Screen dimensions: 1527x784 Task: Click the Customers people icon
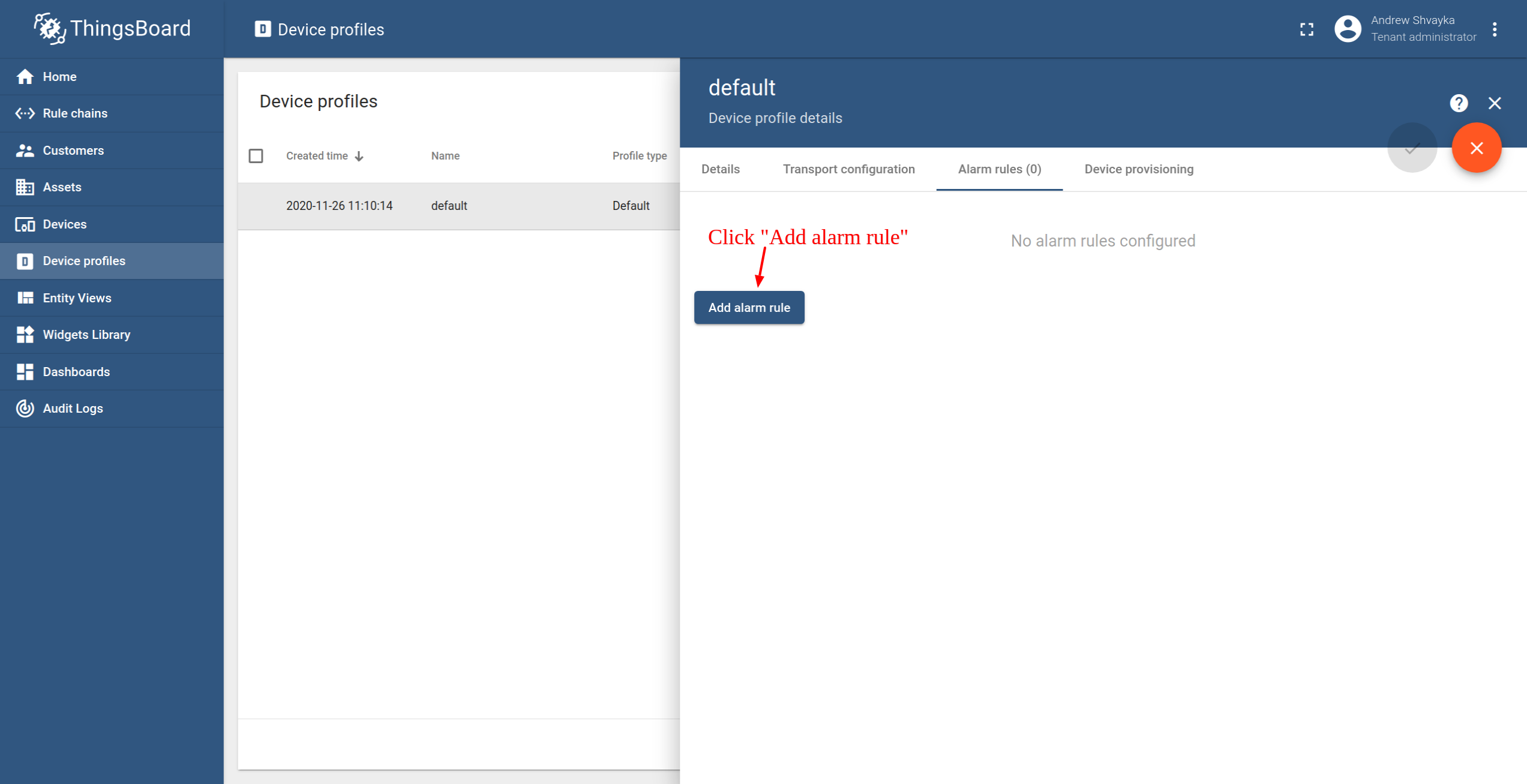25,151
